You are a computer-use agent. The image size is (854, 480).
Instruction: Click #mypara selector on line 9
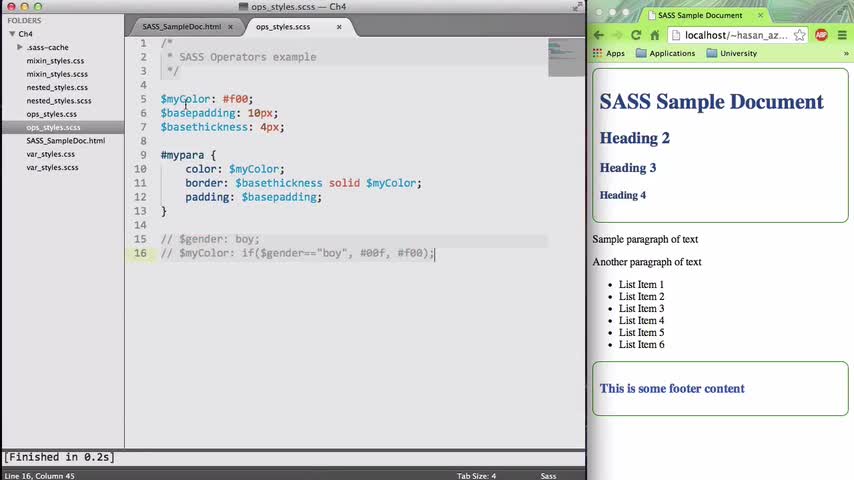[182, 155]
